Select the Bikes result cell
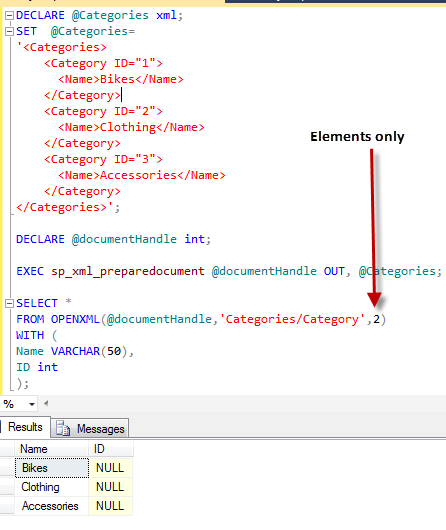Screen dimensions: 446x530 click(x=52, y=468)
